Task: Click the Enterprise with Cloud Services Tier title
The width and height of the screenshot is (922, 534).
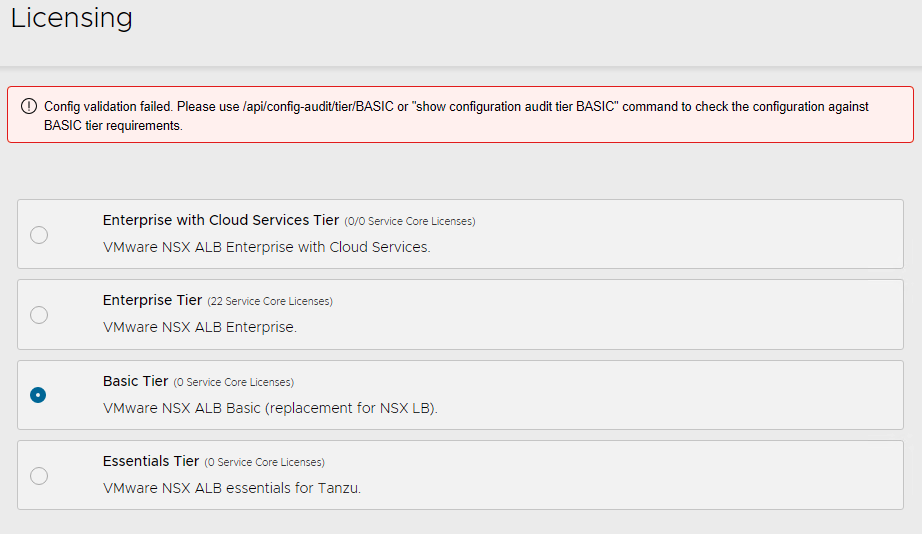Action: [221, 220]
